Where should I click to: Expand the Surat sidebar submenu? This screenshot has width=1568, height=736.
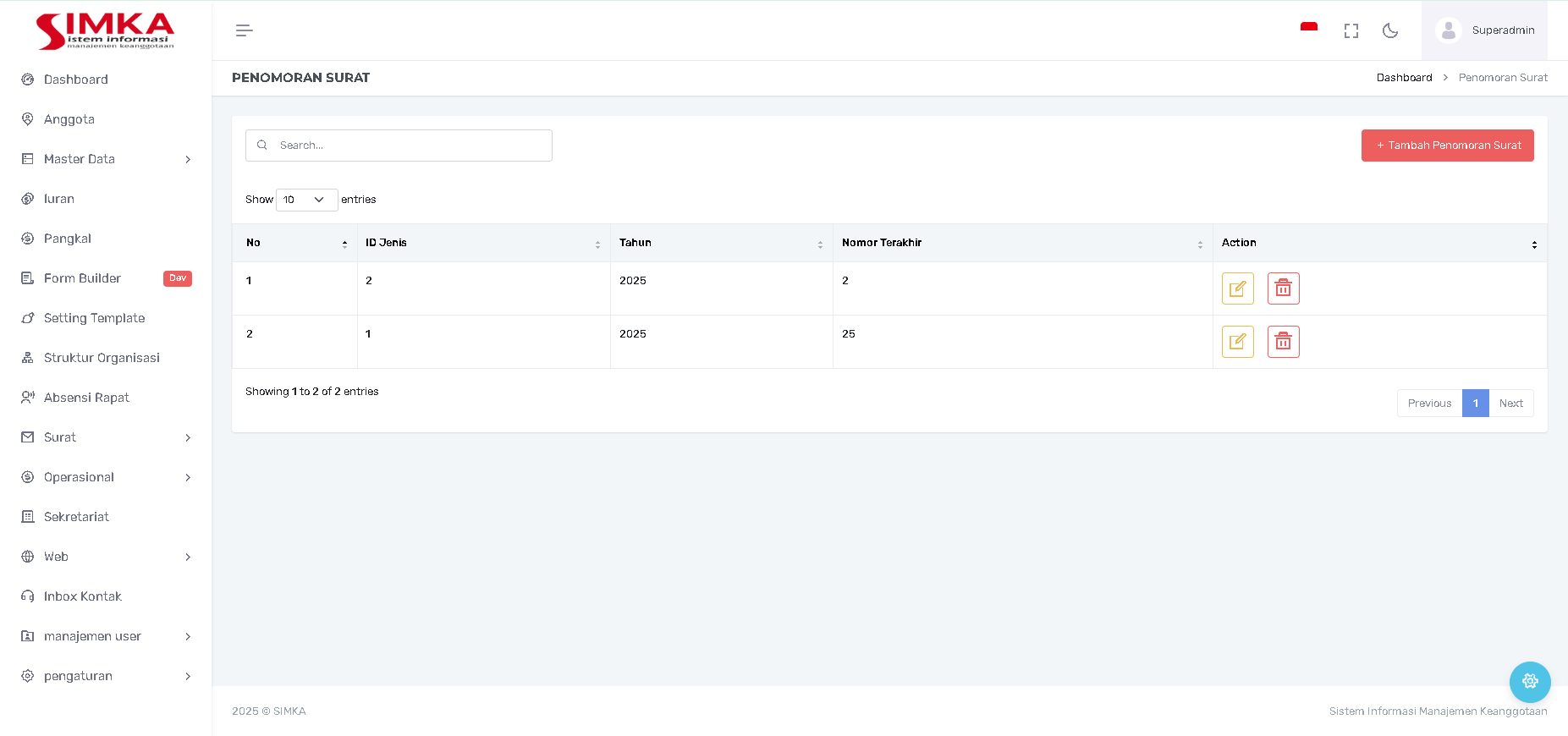[x=106, y=437]
